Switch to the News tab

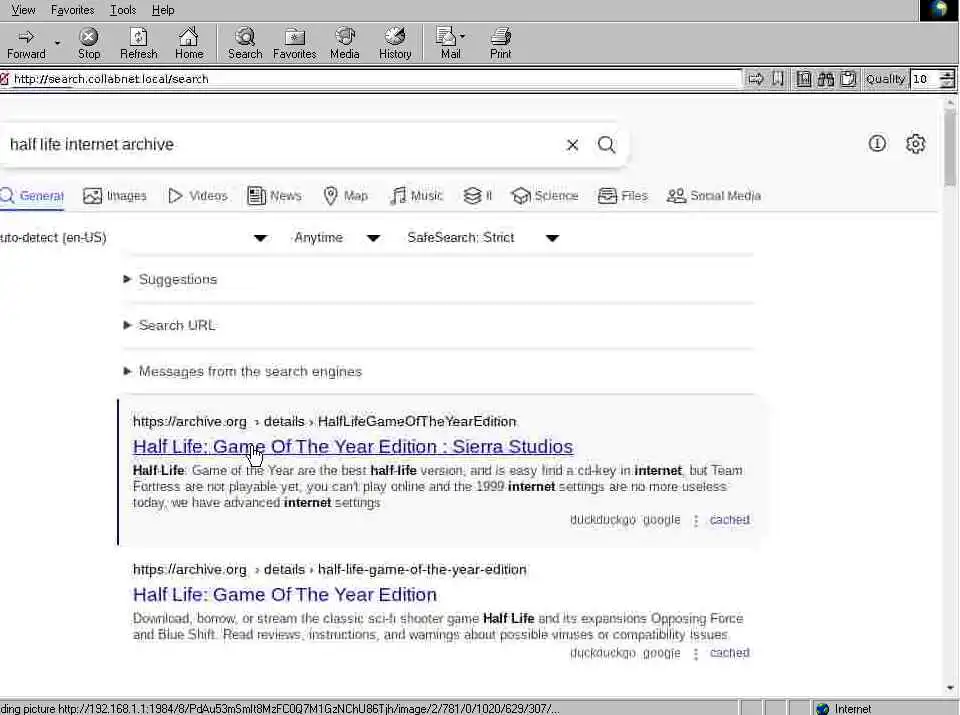click(x=274, y=196)
